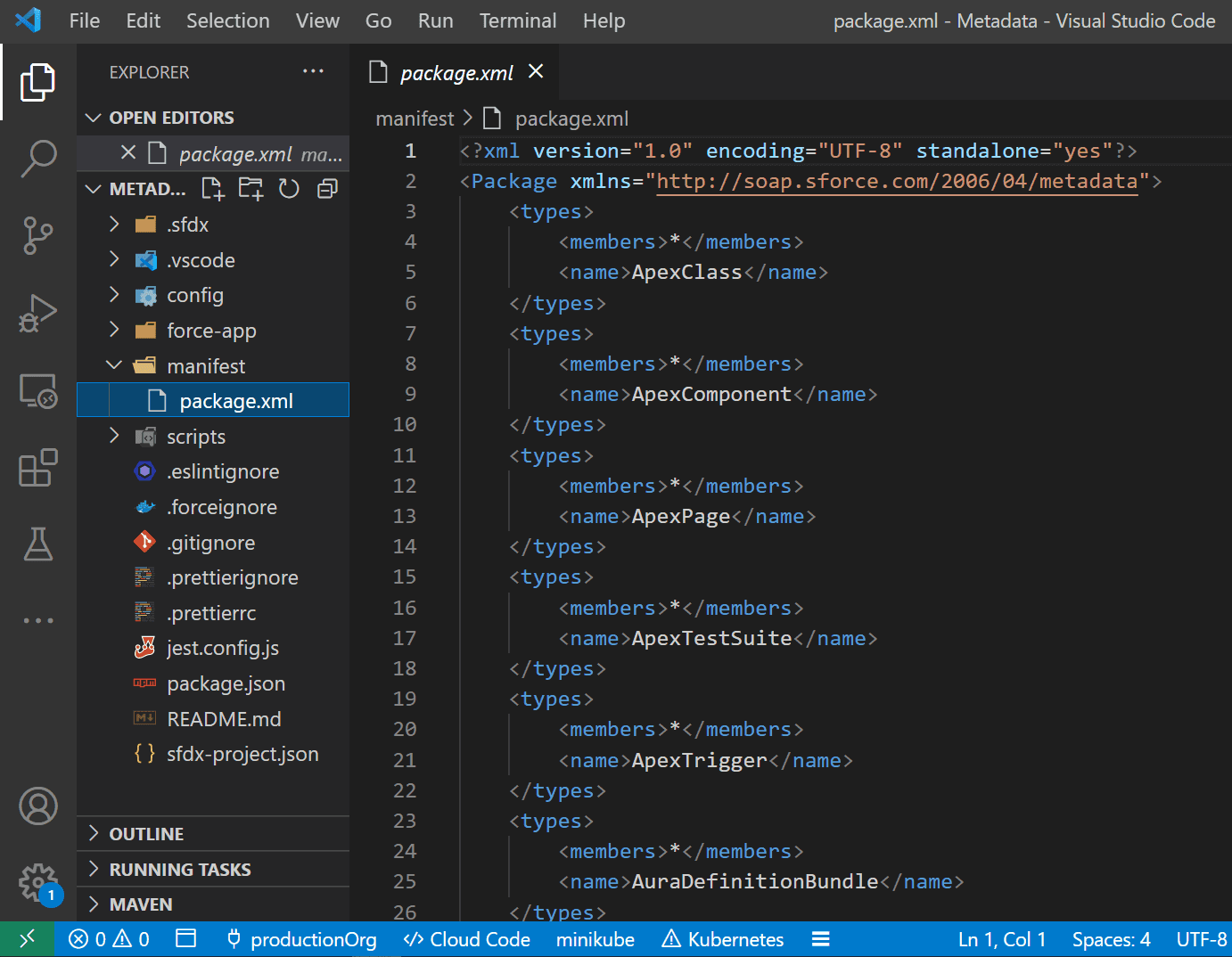The image size is (1232, 957).
Task: Open the Edit menu
Action: [143, 20]
